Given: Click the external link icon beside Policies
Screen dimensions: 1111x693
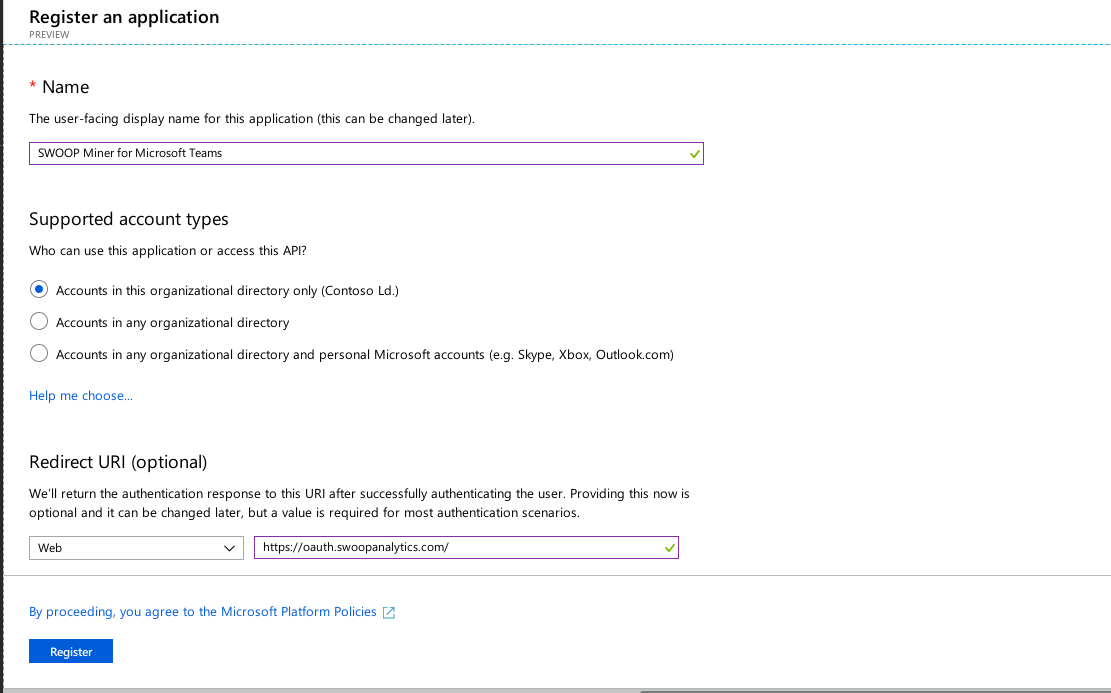Looking at the screenshot, I should tap(389, 612).
